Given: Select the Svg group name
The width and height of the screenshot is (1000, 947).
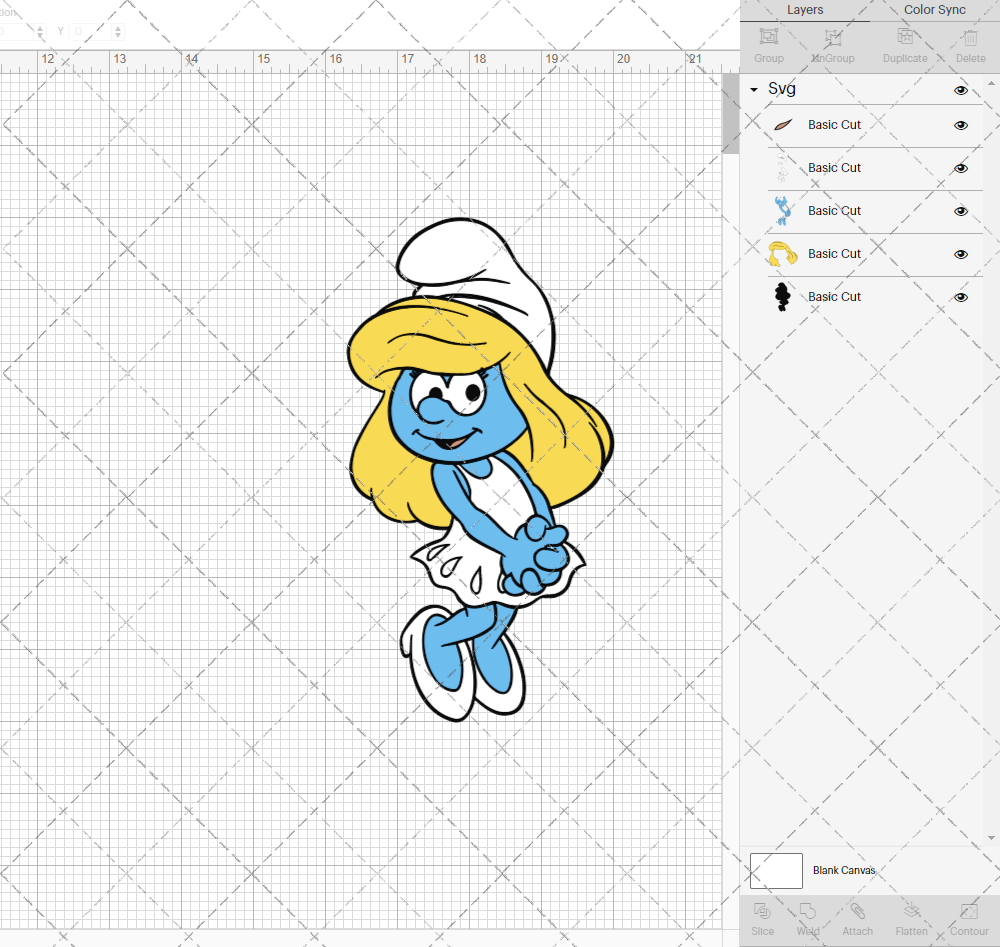Looking at the screenshot, I should point(781,89).
